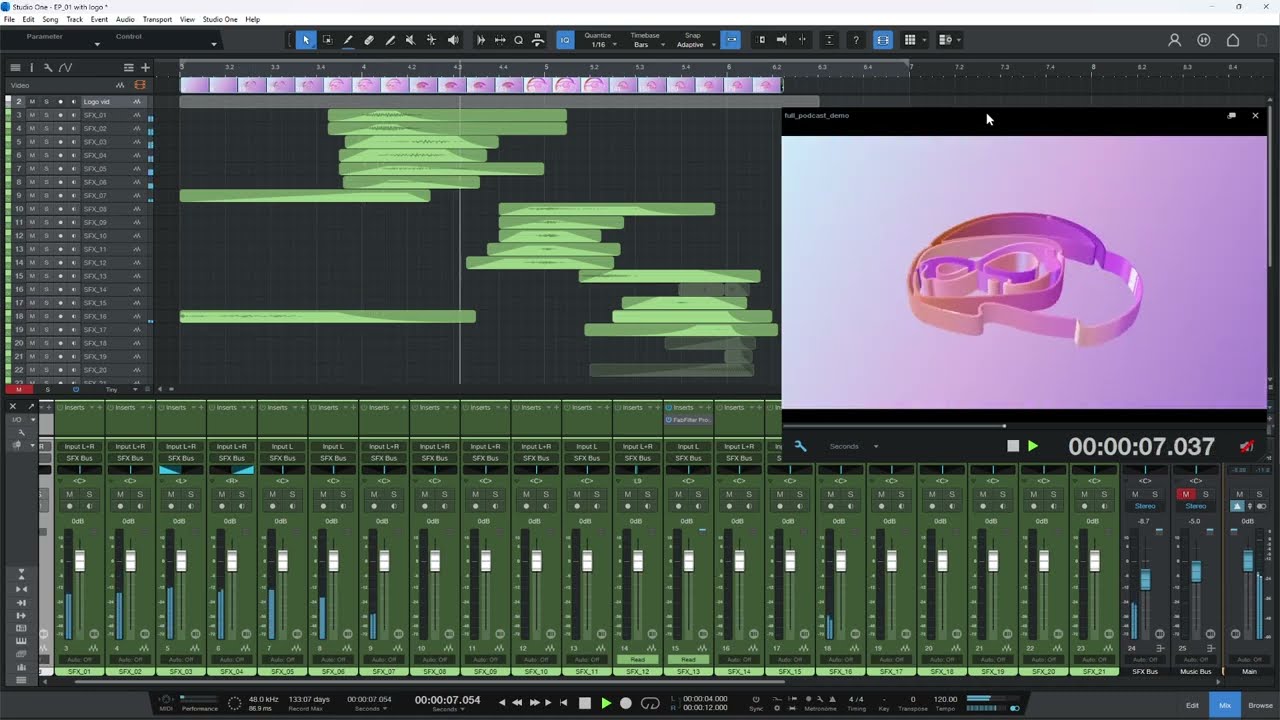Image resolution: width=1280 pixels, height=720 pixels.
Task: Select the Mute tool
Action: (x=410, y=40)
